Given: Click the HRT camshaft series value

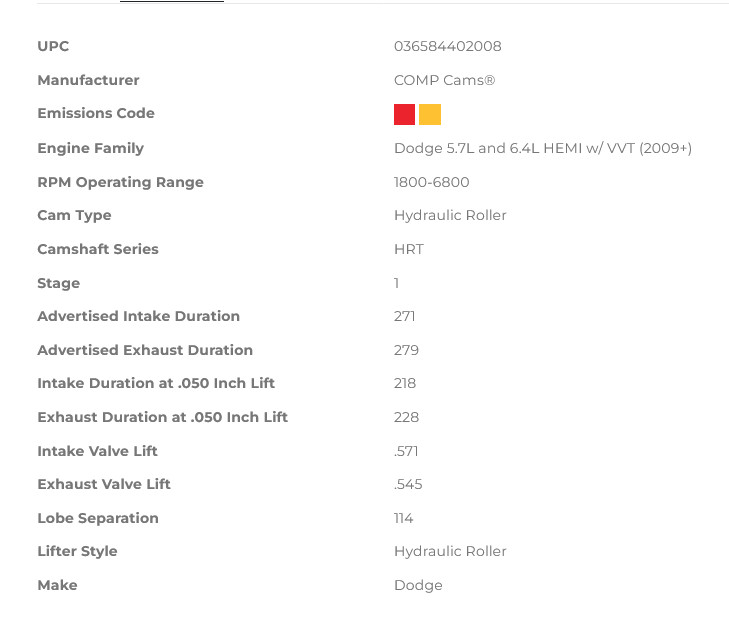Looking at the screenshot, I should pyautogui.click(x=409, y=249).
